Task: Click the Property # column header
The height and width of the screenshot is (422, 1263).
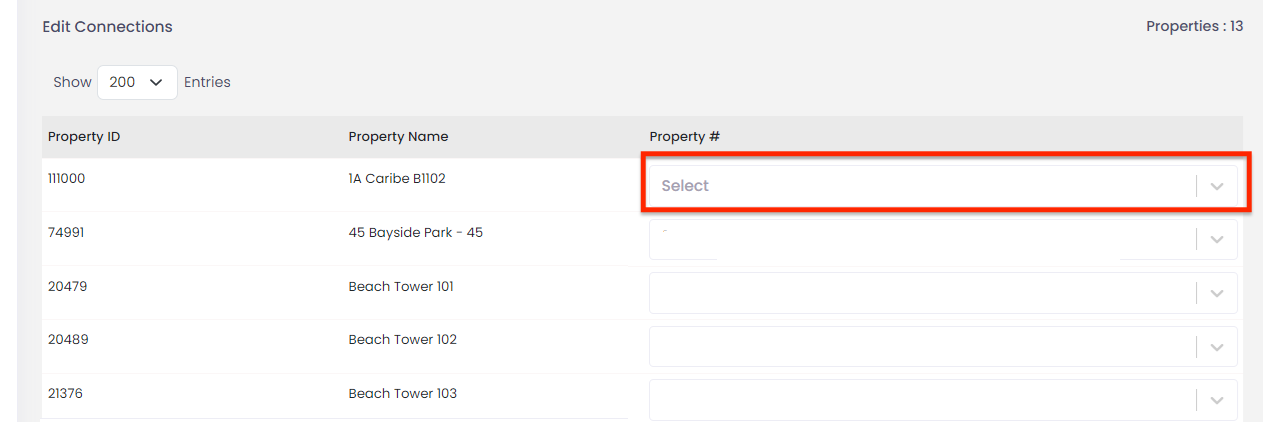Action: tap(684, 137)
